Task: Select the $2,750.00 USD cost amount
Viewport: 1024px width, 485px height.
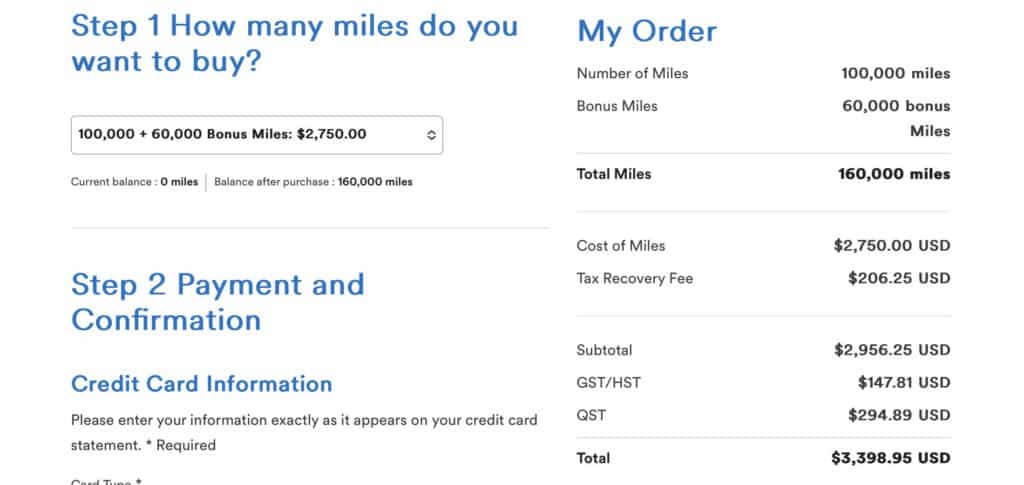Action: (891, 246)
